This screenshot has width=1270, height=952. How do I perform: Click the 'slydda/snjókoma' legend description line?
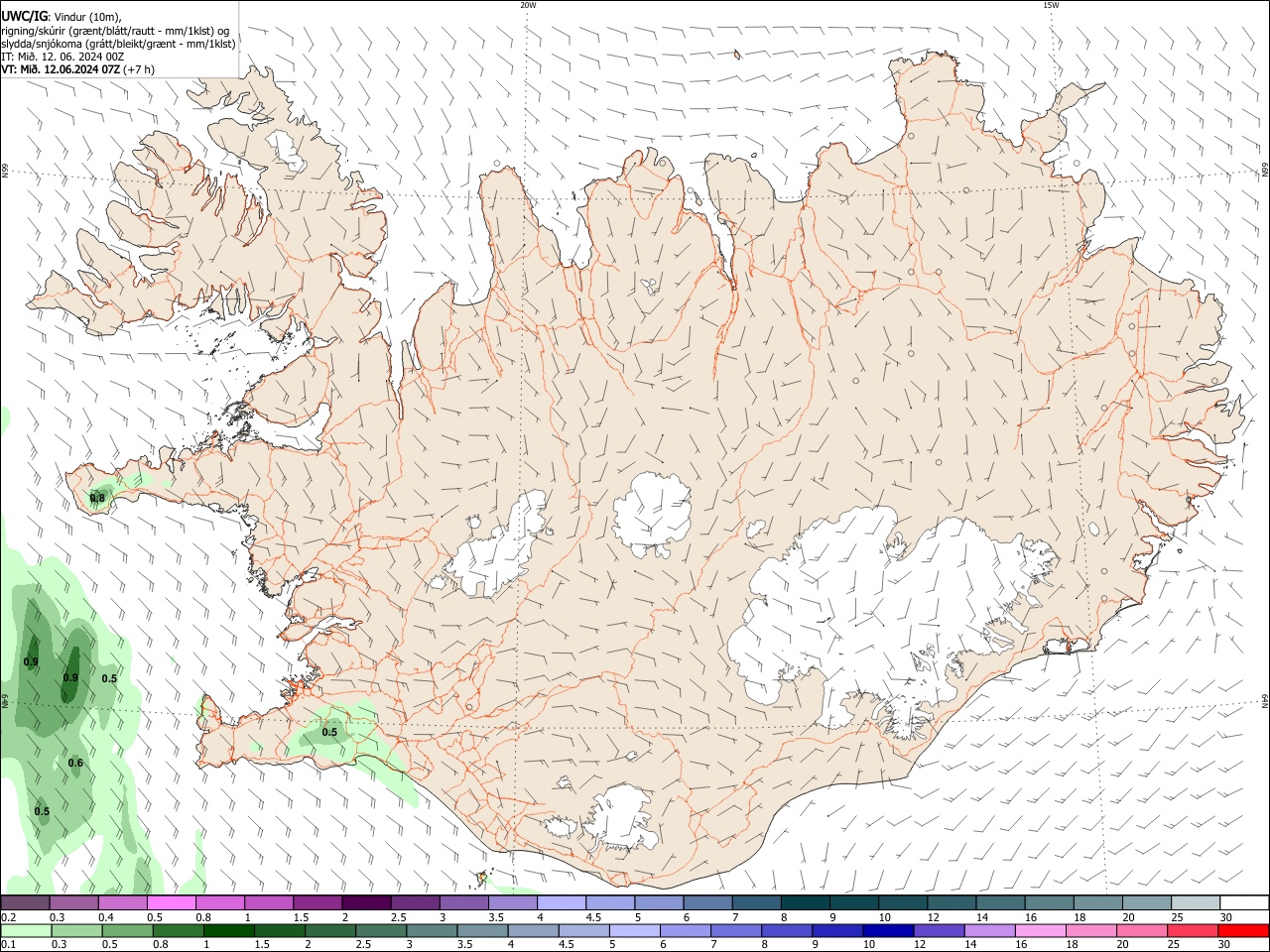[x=118, y=43]
